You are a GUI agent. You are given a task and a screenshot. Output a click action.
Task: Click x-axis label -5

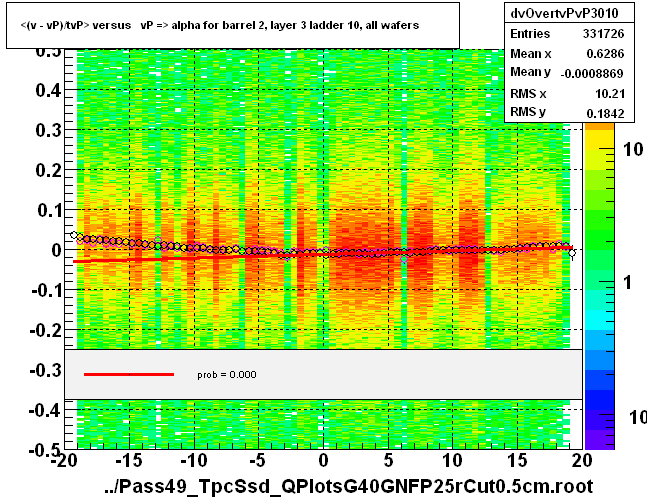click(258, 460)
